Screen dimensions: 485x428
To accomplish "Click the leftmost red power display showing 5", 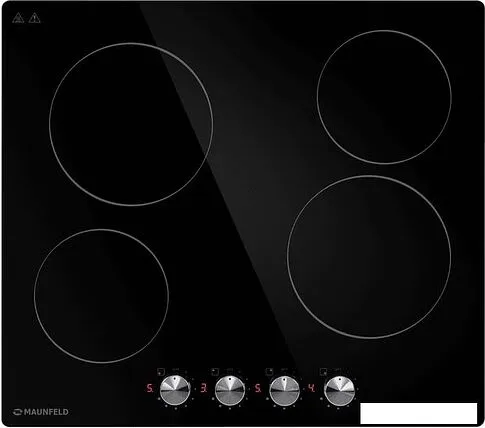I will [x=150, y=388].
